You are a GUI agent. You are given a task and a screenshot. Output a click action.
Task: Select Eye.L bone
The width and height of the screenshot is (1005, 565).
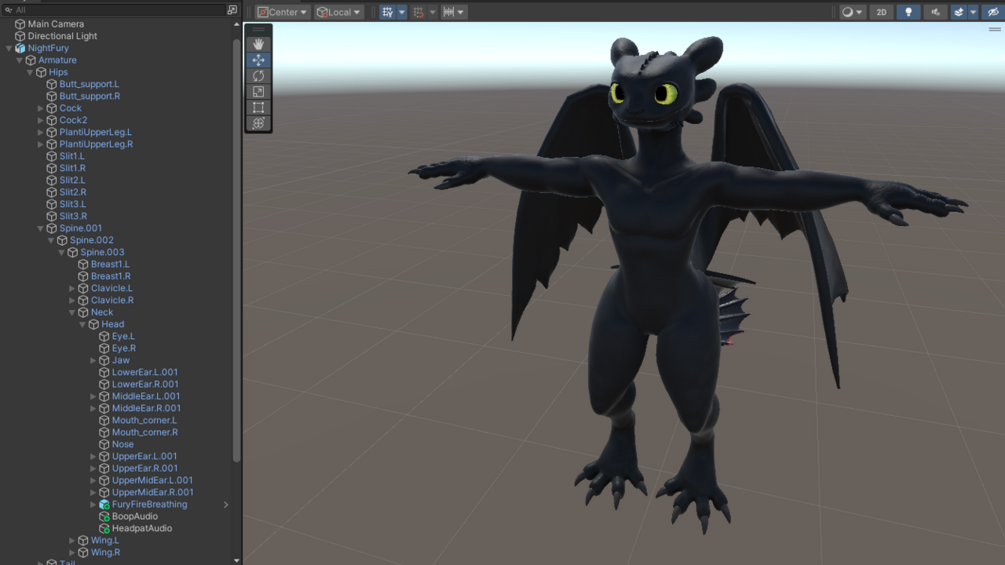pos(123,336)
